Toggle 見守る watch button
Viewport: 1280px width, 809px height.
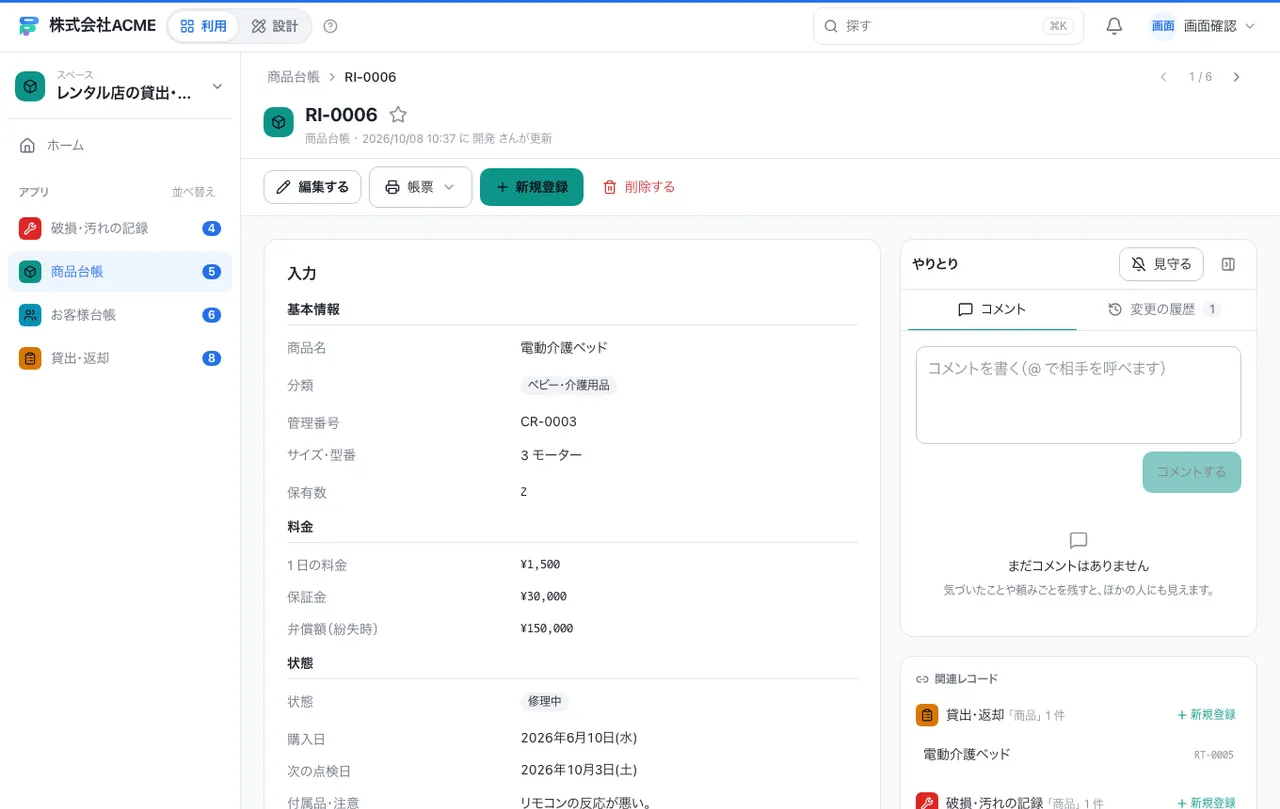pos(1161,264)
